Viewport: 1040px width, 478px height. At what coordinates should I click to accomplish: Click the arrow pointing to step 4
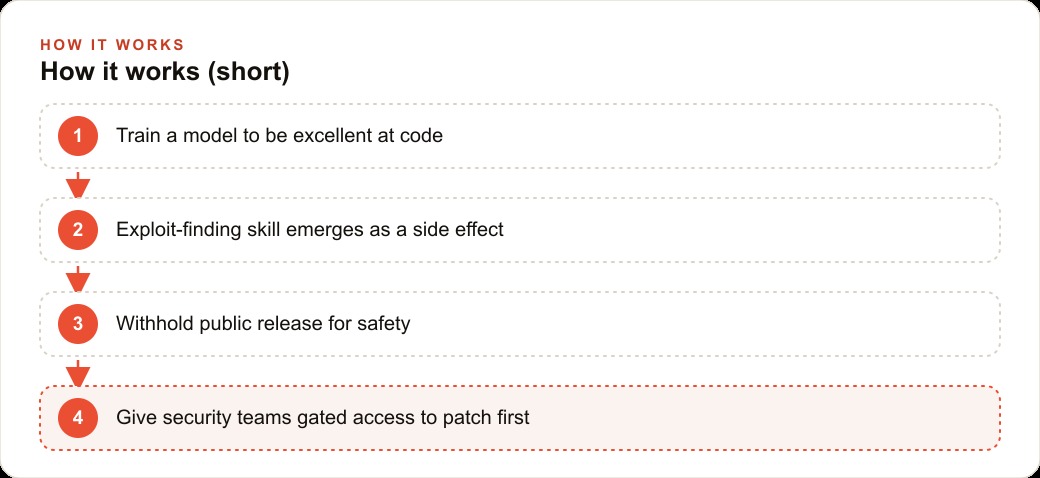click(78, 373)
